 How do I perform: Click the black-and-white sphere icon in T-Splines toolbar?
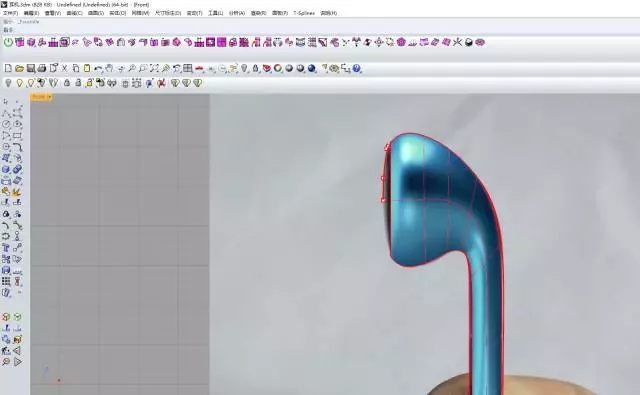click(x=469, y=42)
